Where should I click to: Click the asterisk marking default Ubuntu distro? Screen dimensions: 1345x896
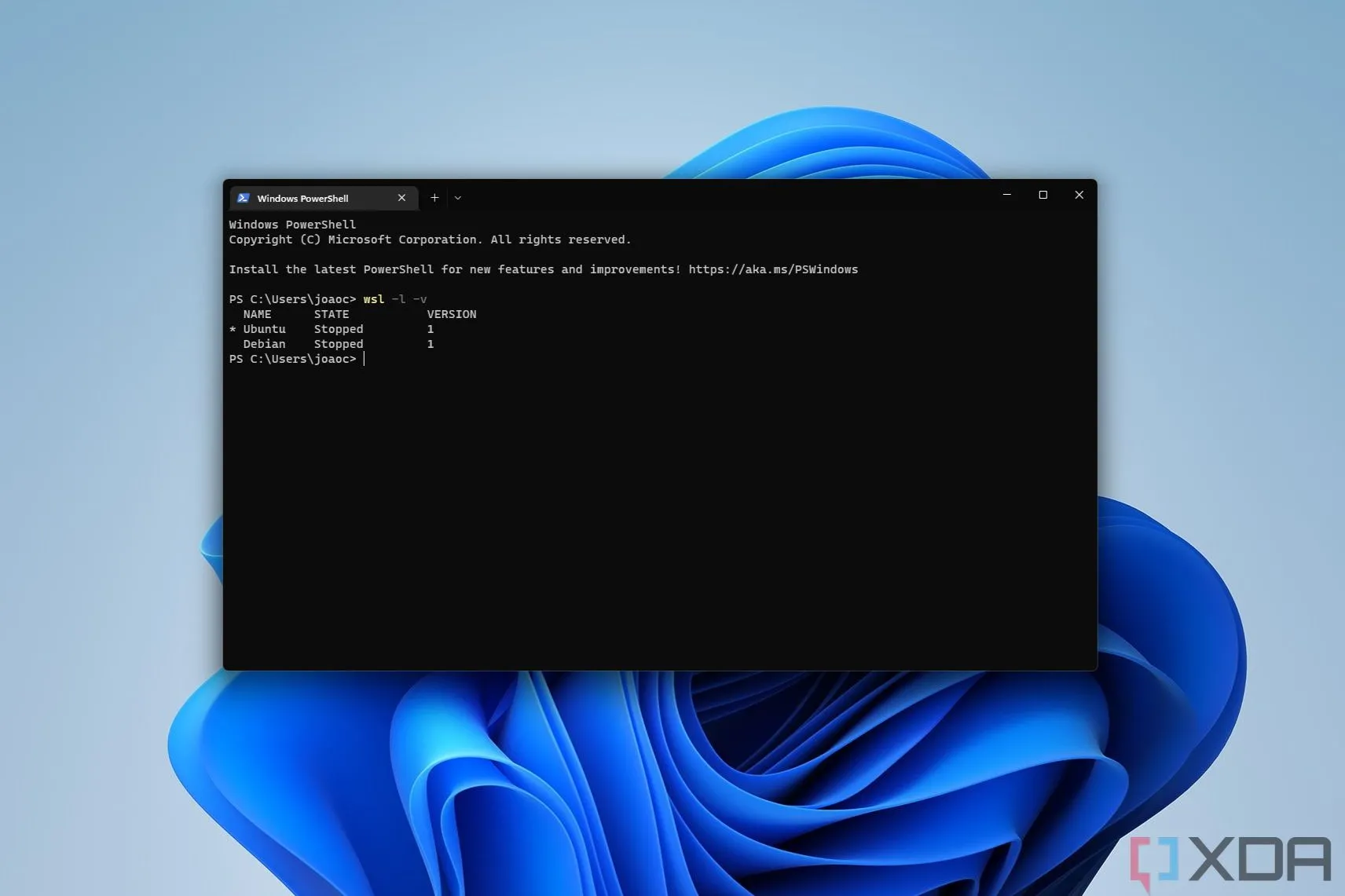point(233,329)
